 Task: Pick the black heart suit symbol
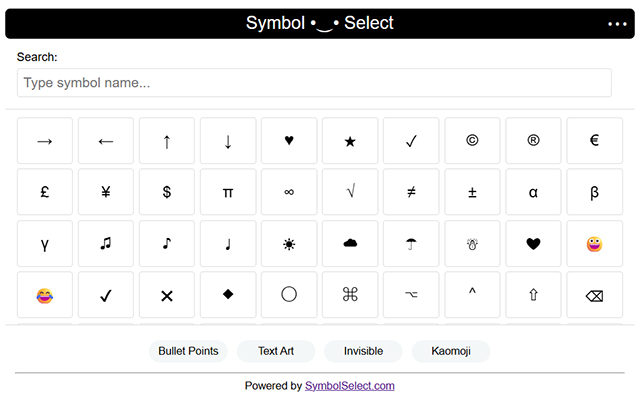289,141
